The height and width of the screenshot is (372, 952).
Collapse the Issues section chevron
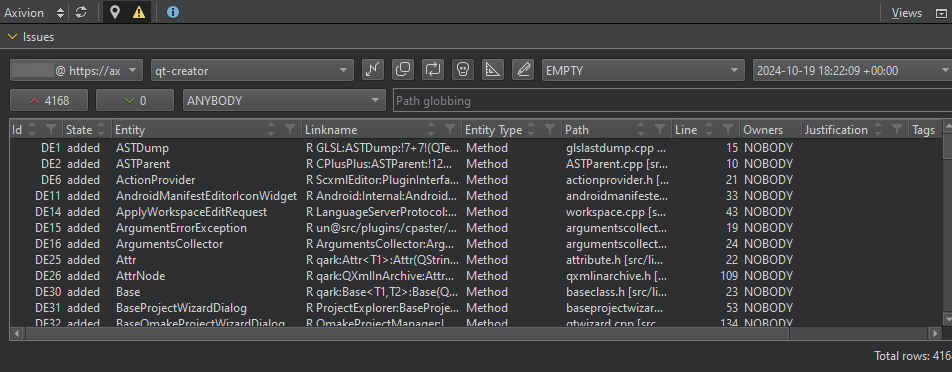(12, 37)
